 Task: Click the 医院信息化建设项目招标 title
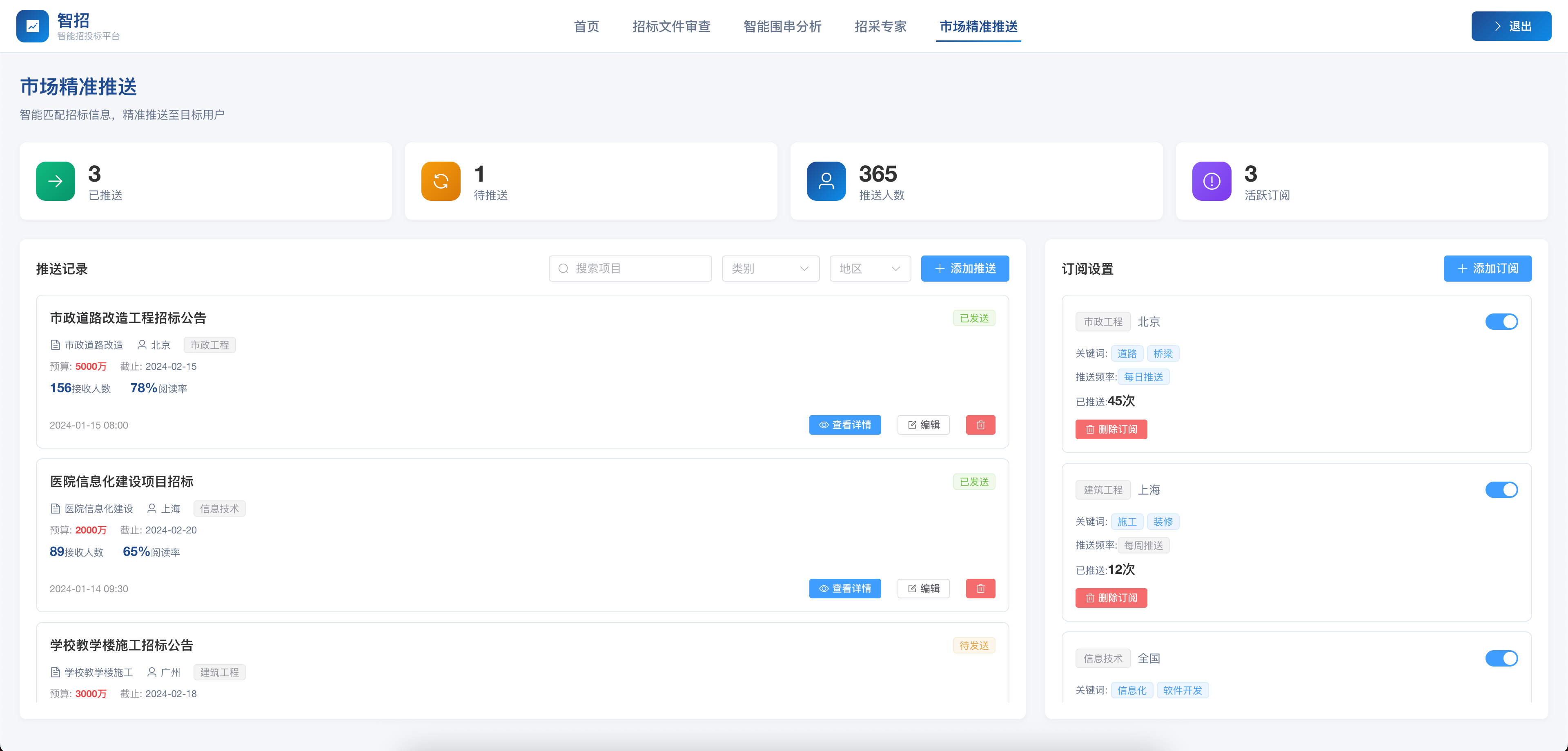(121, 481)
